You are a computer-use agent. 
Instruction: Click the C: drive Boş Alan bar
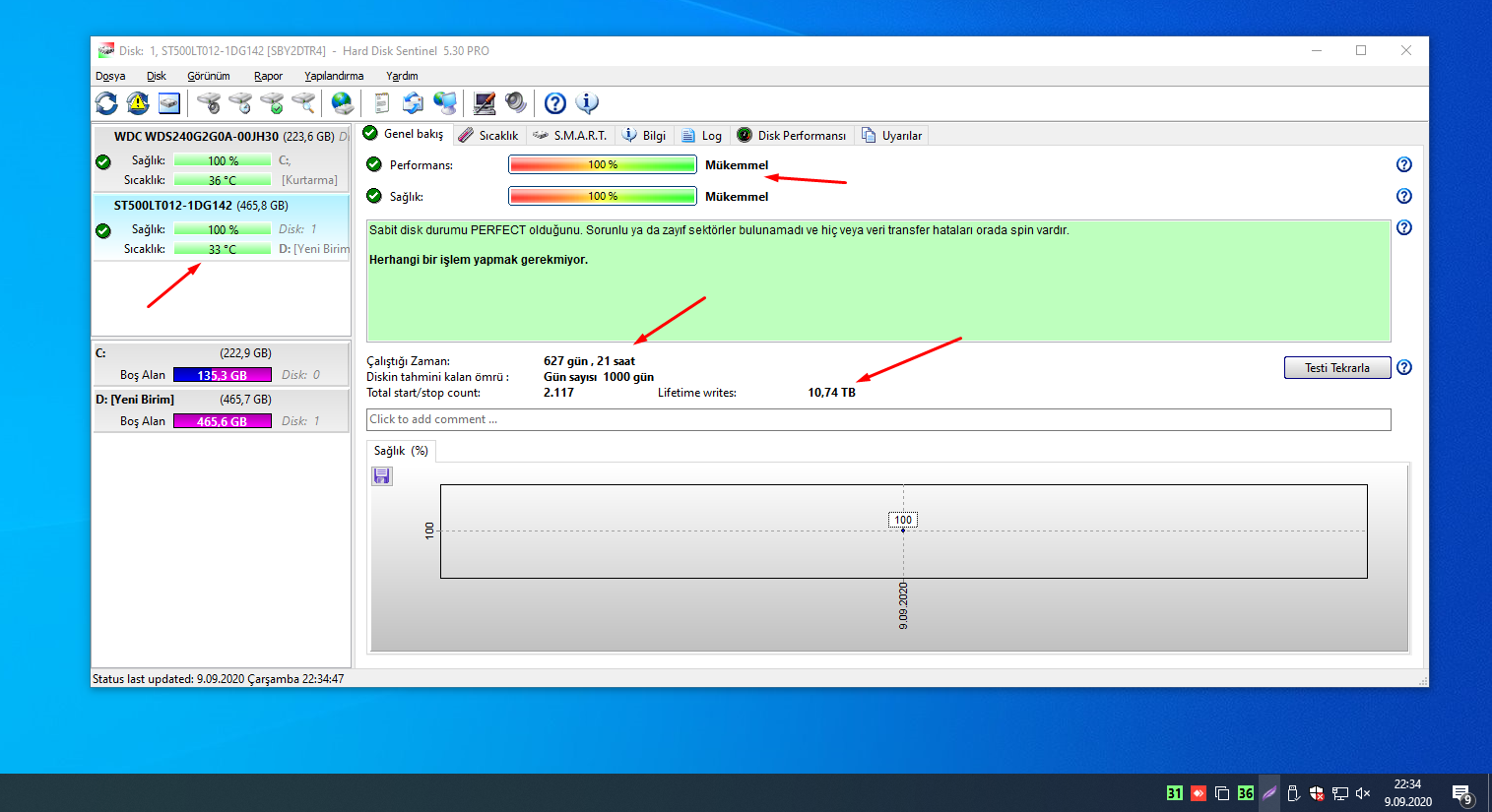pyautogui.click(x=223, y=375)
